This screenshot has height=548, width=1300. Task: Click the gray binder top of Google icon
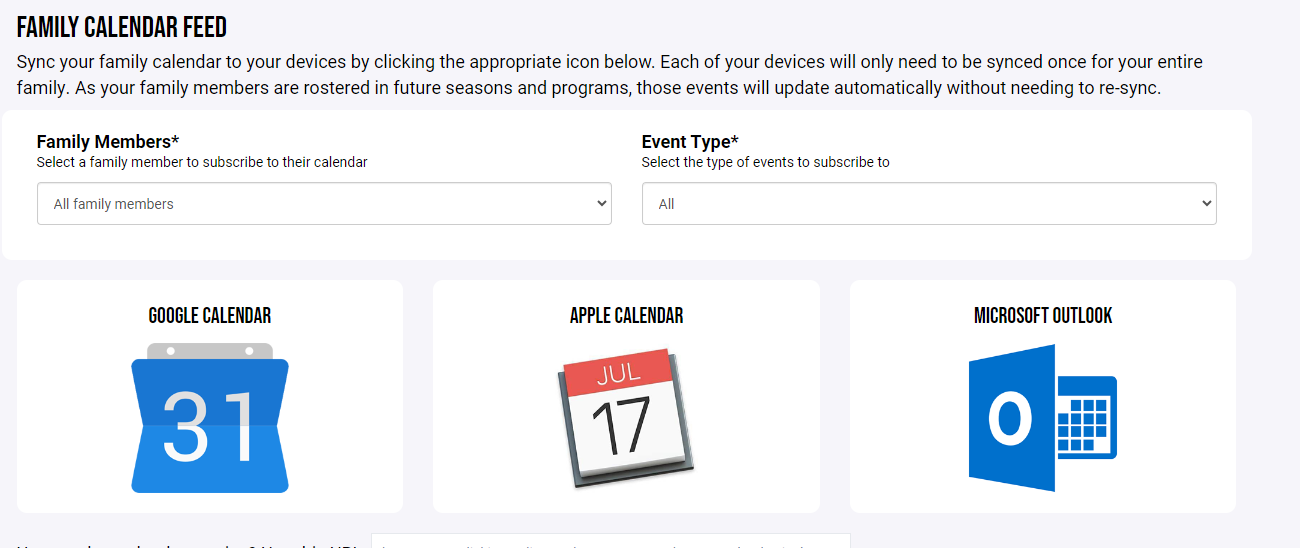click(210, 351)
